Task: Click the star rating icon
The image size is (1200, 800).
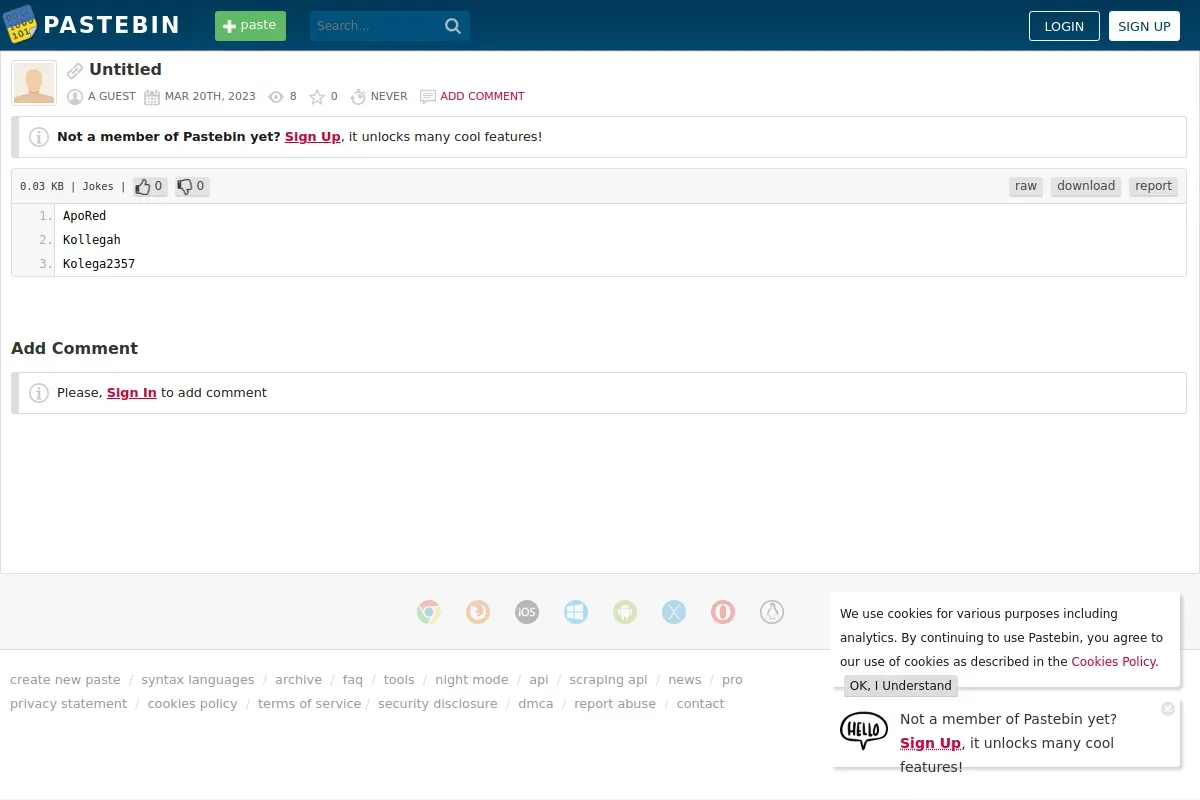Action: [x=317, y=97]
